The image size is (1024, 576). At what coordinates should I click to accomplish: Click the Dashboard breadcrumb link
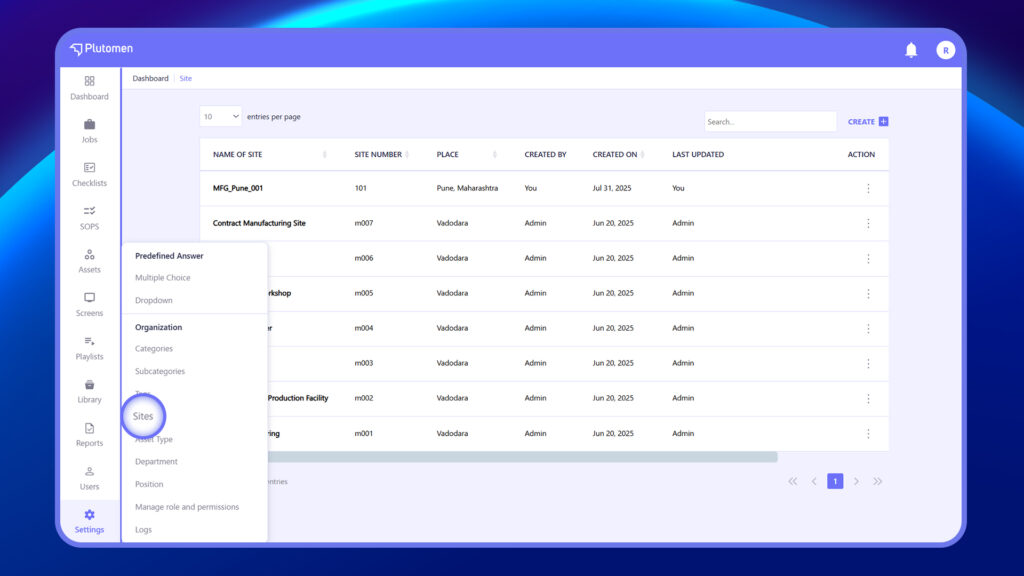150,78
